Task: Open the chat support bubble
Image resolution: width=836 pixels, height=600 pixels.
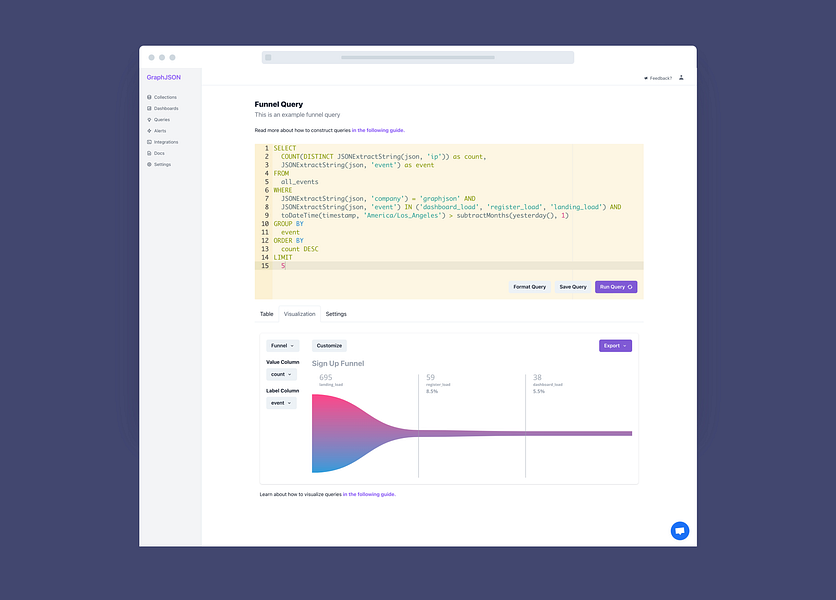Action: pos(680,530)
